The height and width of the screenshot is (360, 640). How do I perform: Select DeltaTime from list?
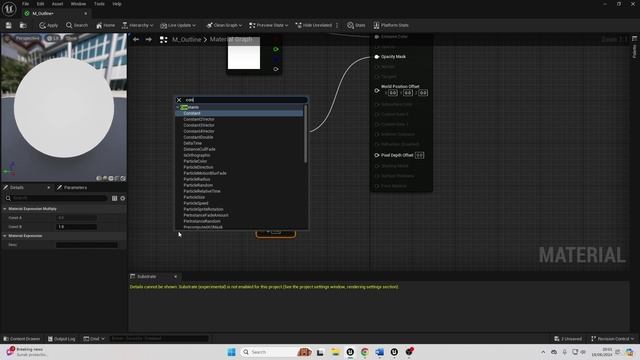click(x=193, y=144)
